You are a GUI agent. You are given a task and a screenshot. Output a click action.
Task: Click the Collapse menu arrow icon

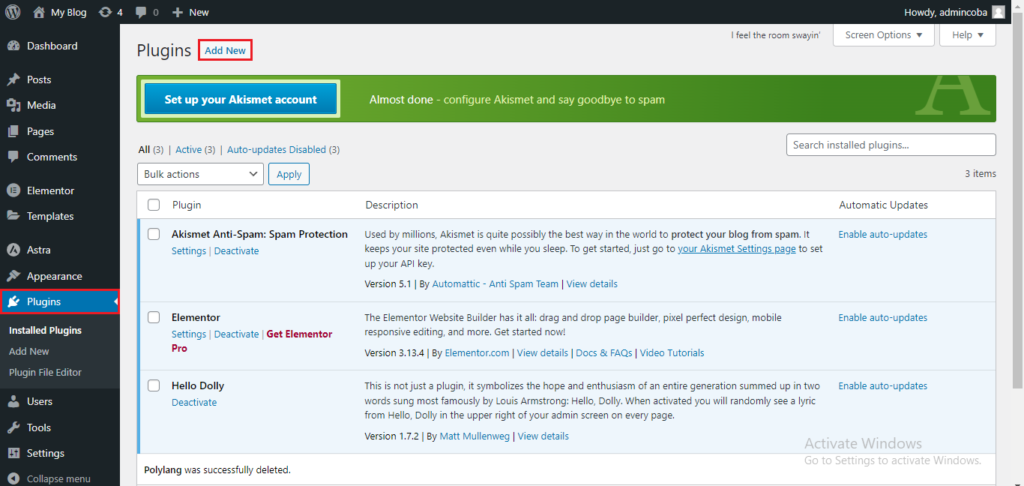[13, 479]
